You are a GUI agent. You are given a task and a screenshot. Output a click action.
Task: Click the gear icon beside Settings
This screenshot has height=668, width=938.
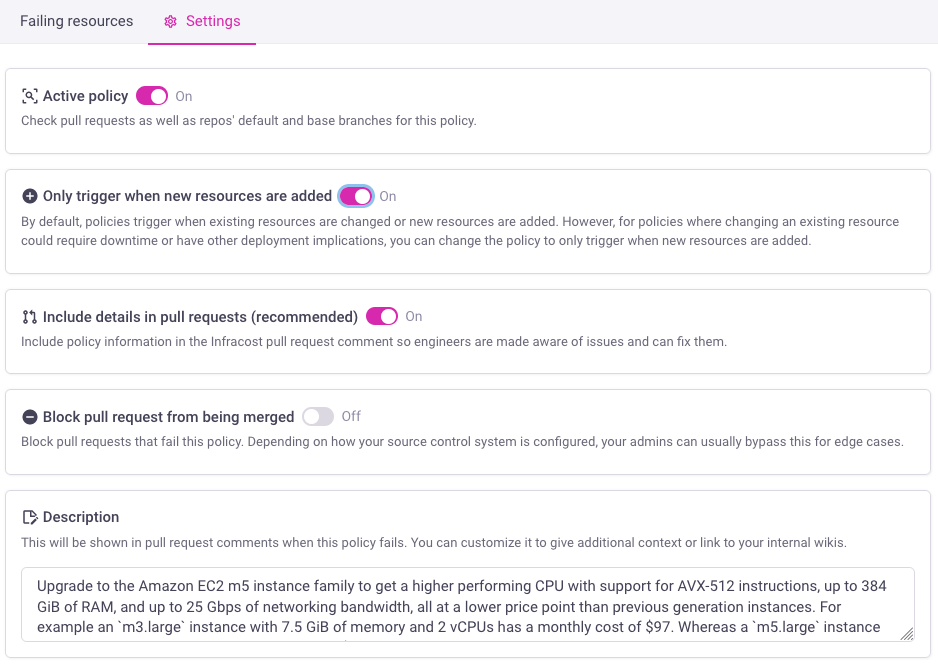170,22
